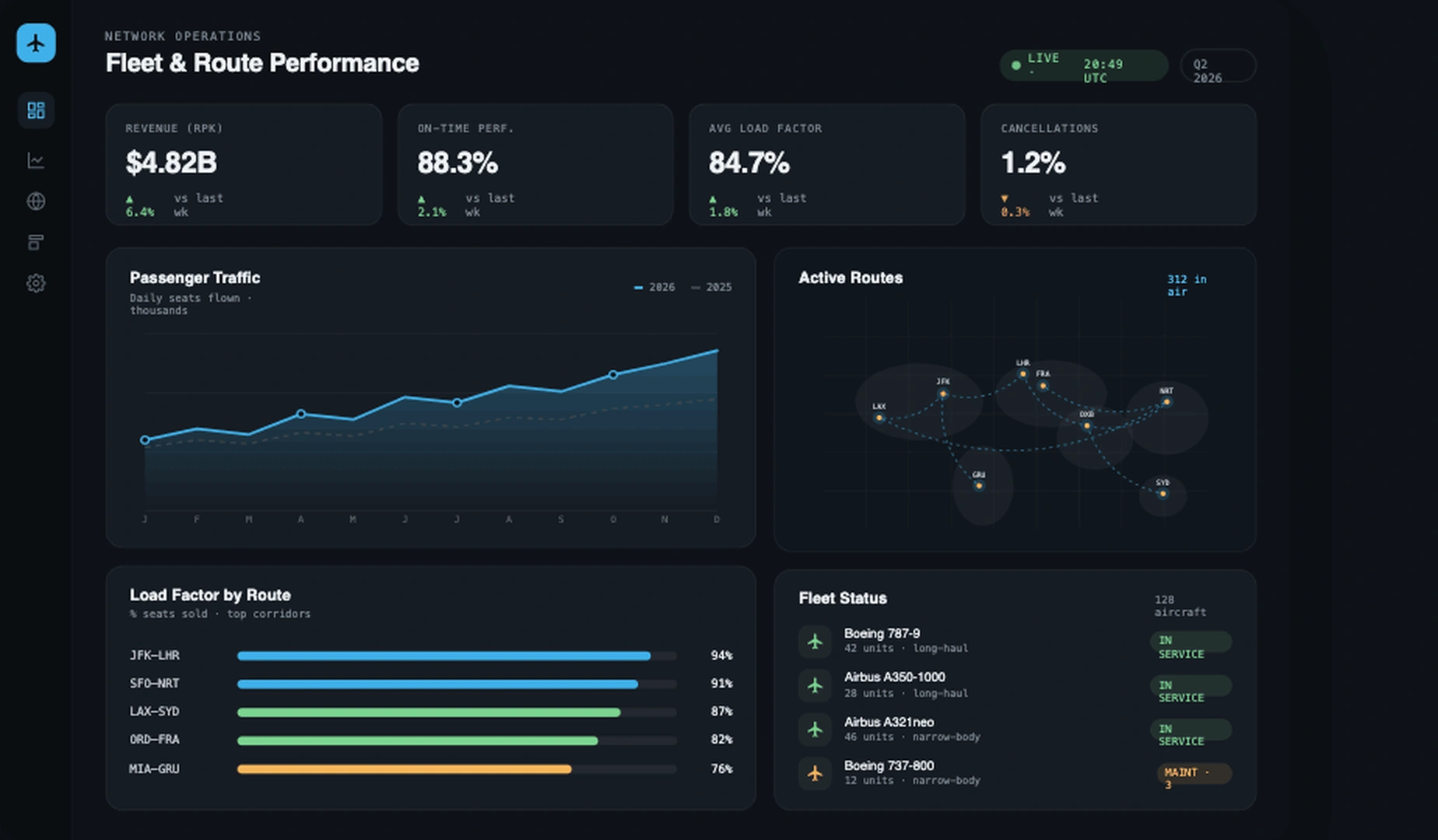Select the SYD airport marker on map

1163,494
